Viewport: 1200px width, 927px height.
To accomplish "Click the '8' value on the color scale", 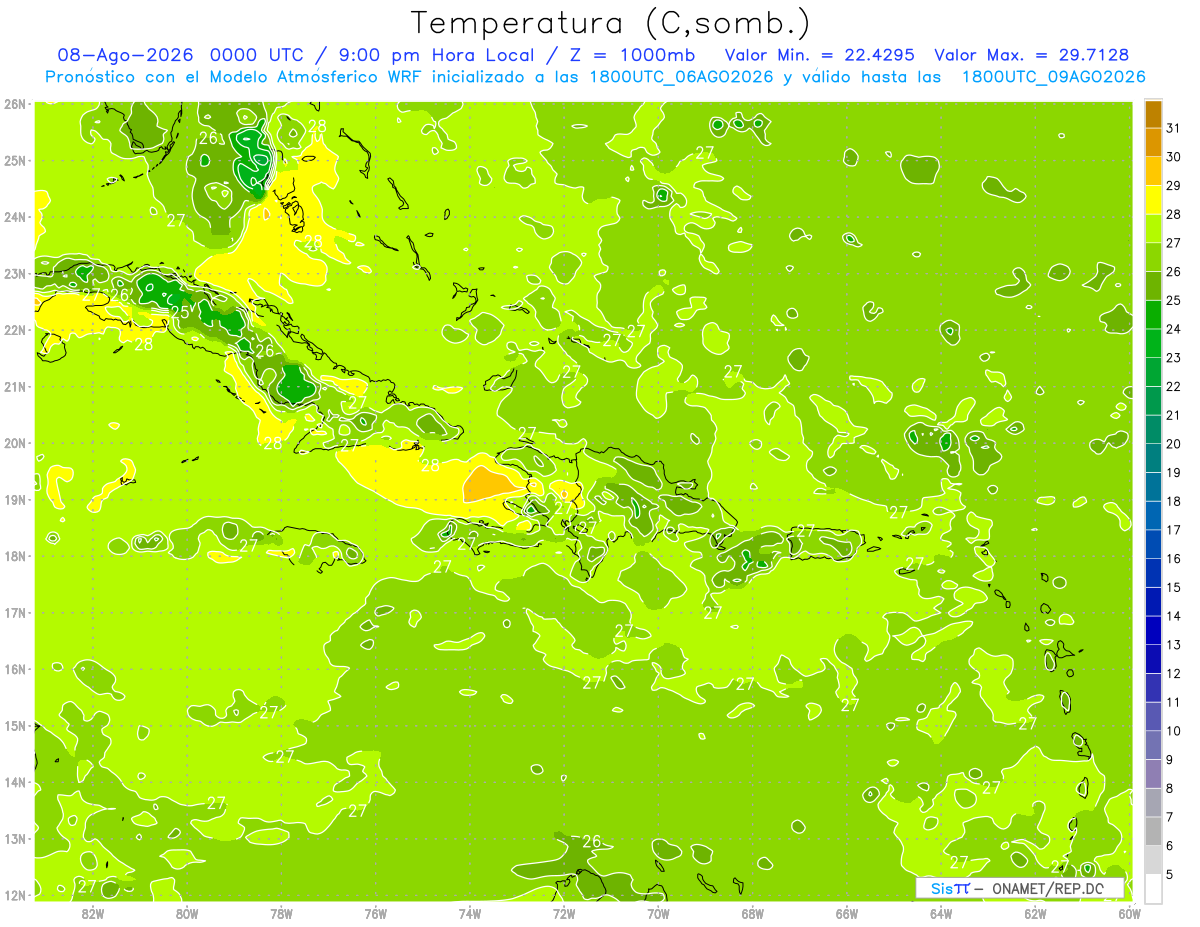I will 1171,788.
